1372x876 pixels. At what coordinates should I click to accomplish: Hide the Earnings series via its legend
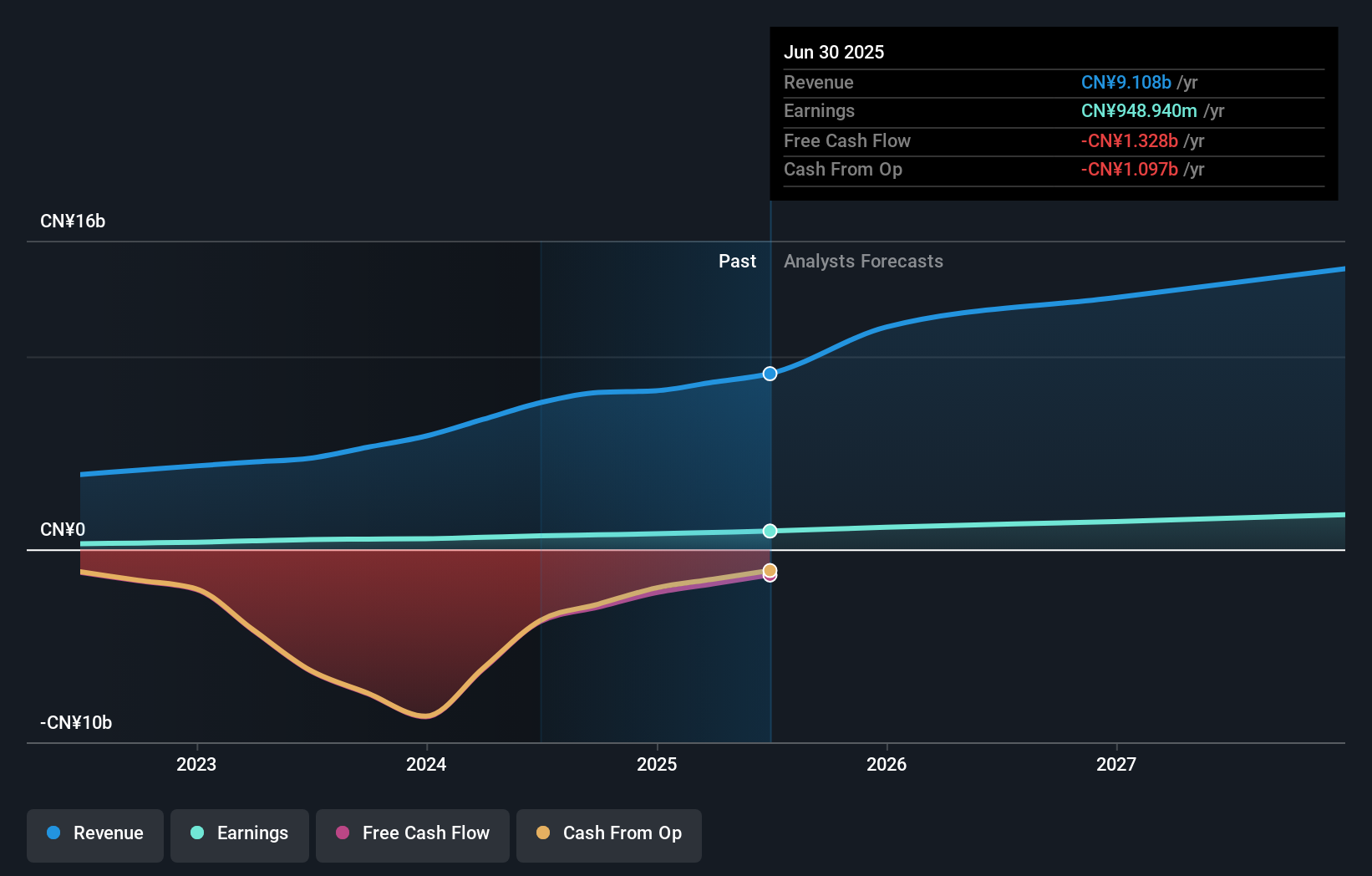240,834
